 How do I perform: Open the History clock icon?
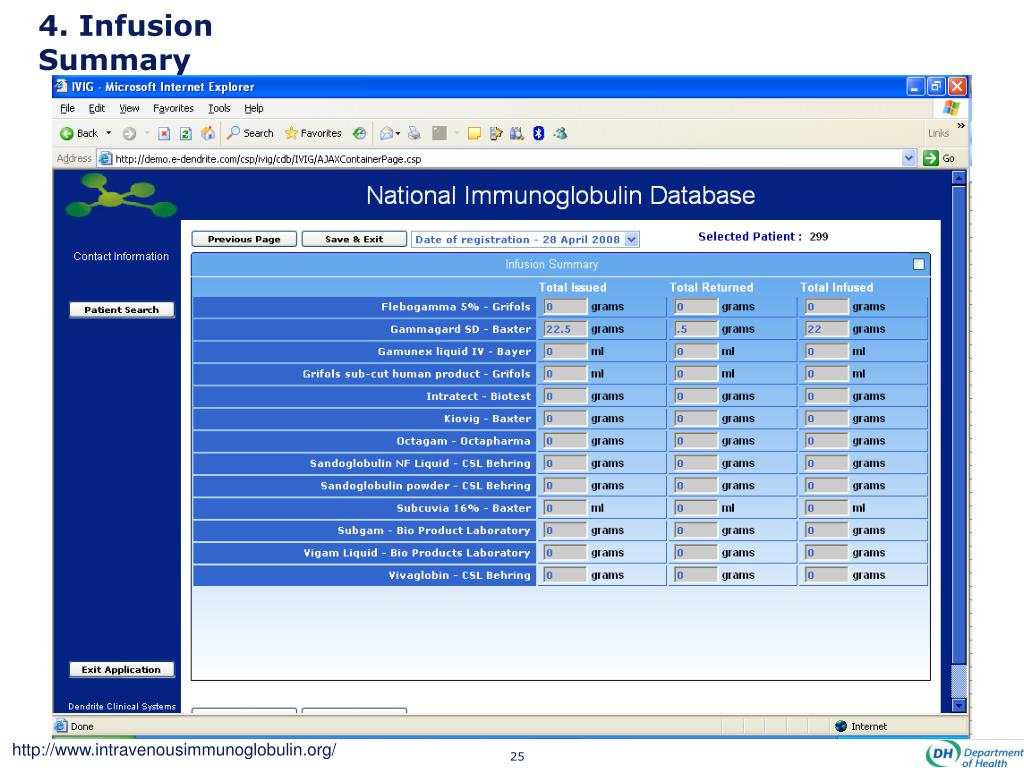(x=359, y=133)
